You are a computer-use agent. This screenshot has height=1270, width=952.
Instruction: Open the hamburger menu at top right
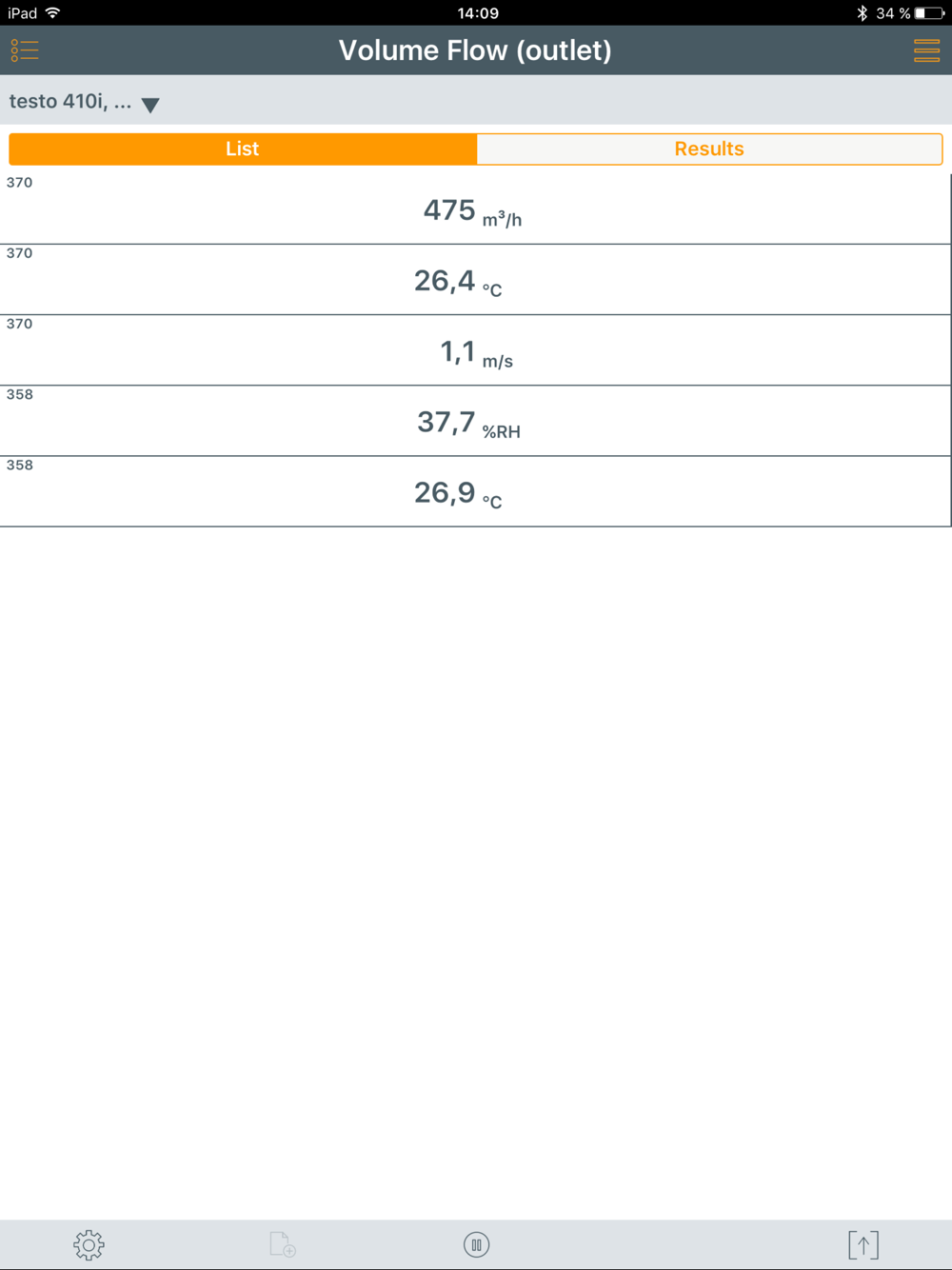point(926,50)
